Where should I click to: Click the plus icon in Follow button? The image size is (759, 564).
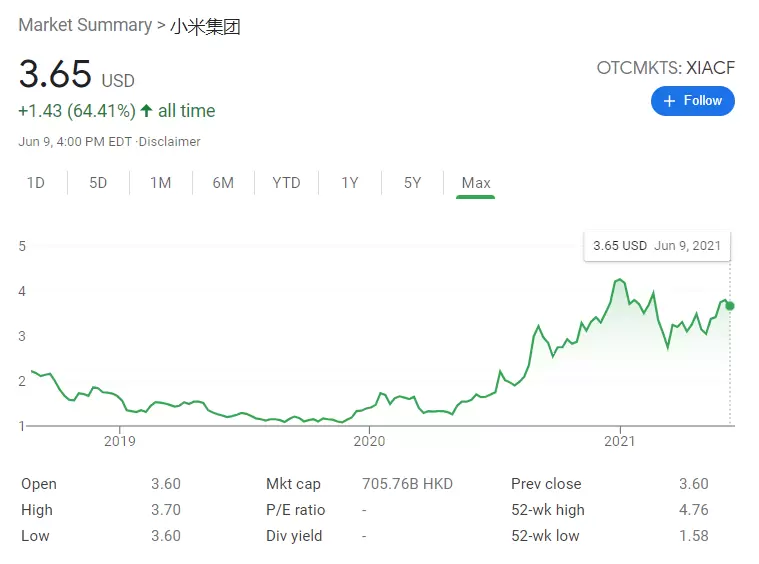pyautogui.click(x=670, y=101)
